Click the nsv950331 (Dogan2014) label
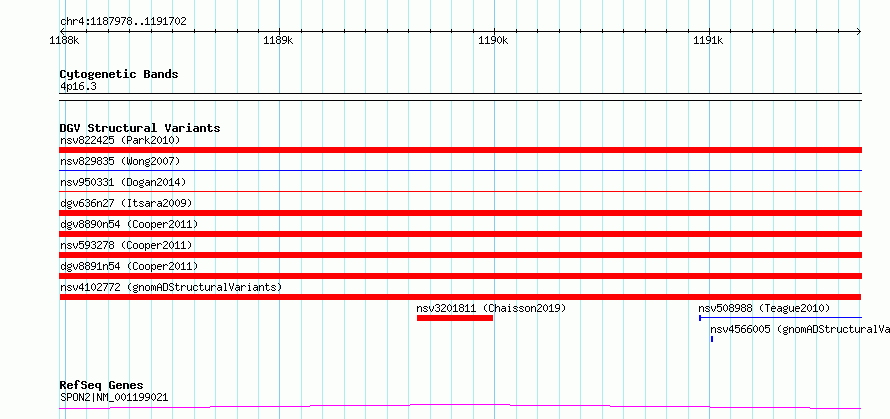The height and width of the screenshot is (419, 890). pyautogui.click(x=123, y=182)
